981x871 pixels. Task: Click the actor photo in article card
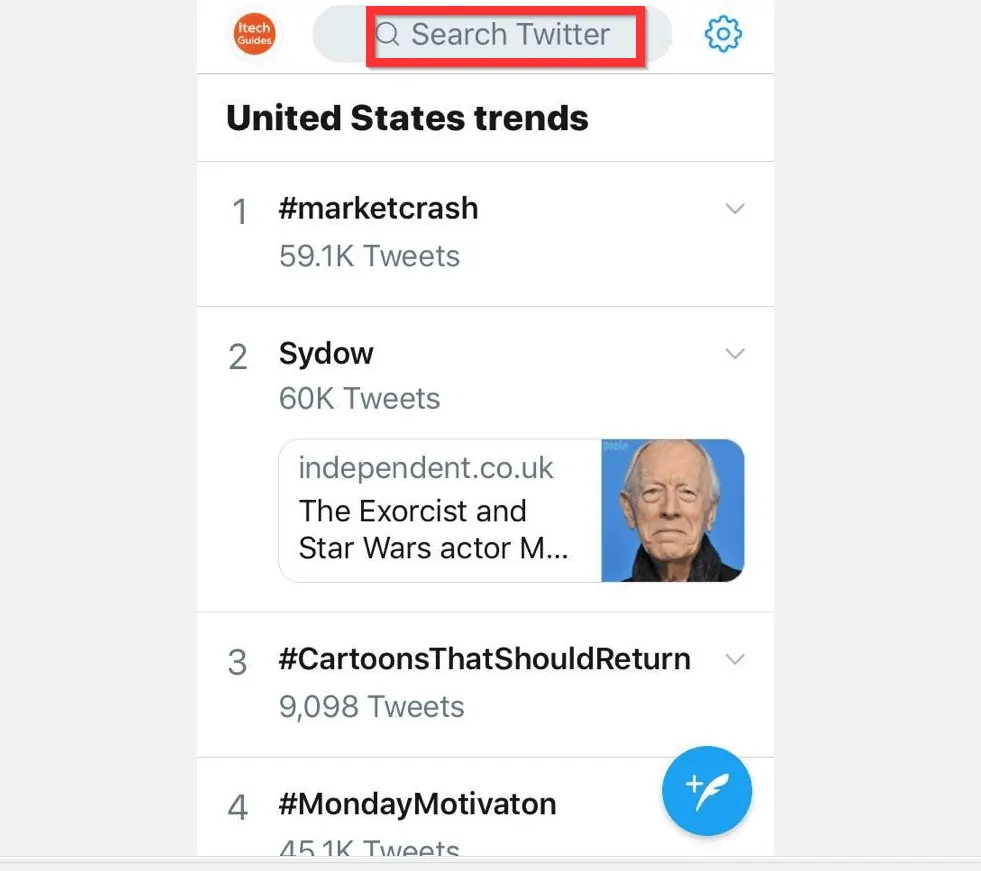[x=672, y=510]
